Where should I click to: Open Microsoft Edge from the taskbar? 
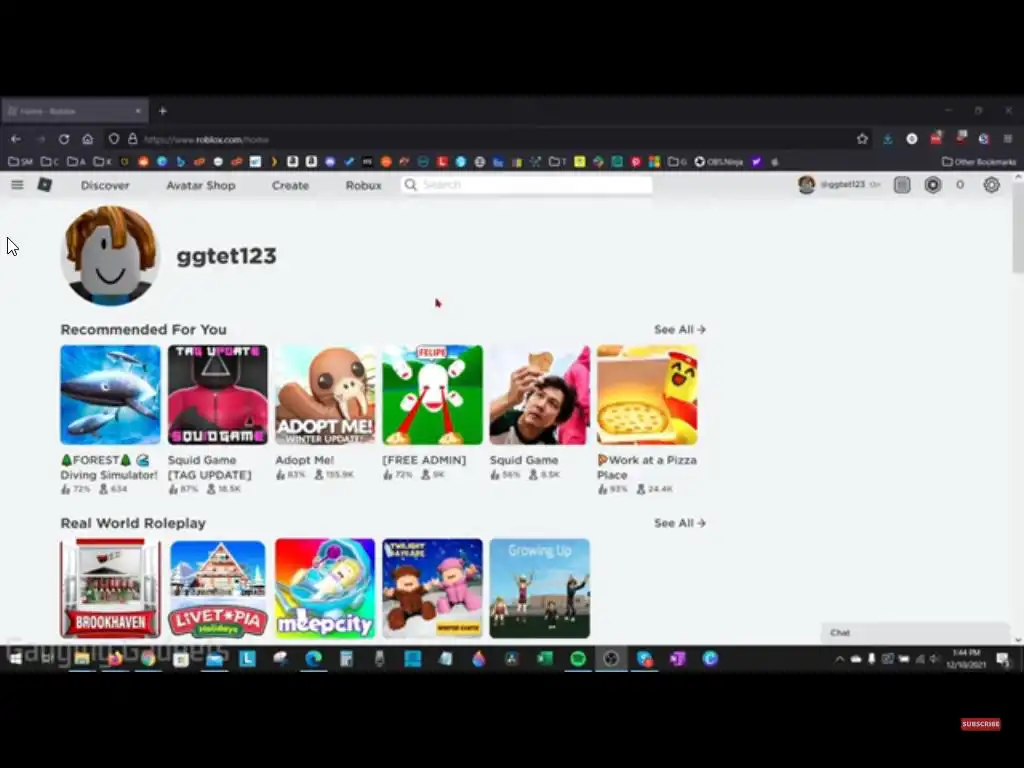pyautogui.click(x=314, y=659)
